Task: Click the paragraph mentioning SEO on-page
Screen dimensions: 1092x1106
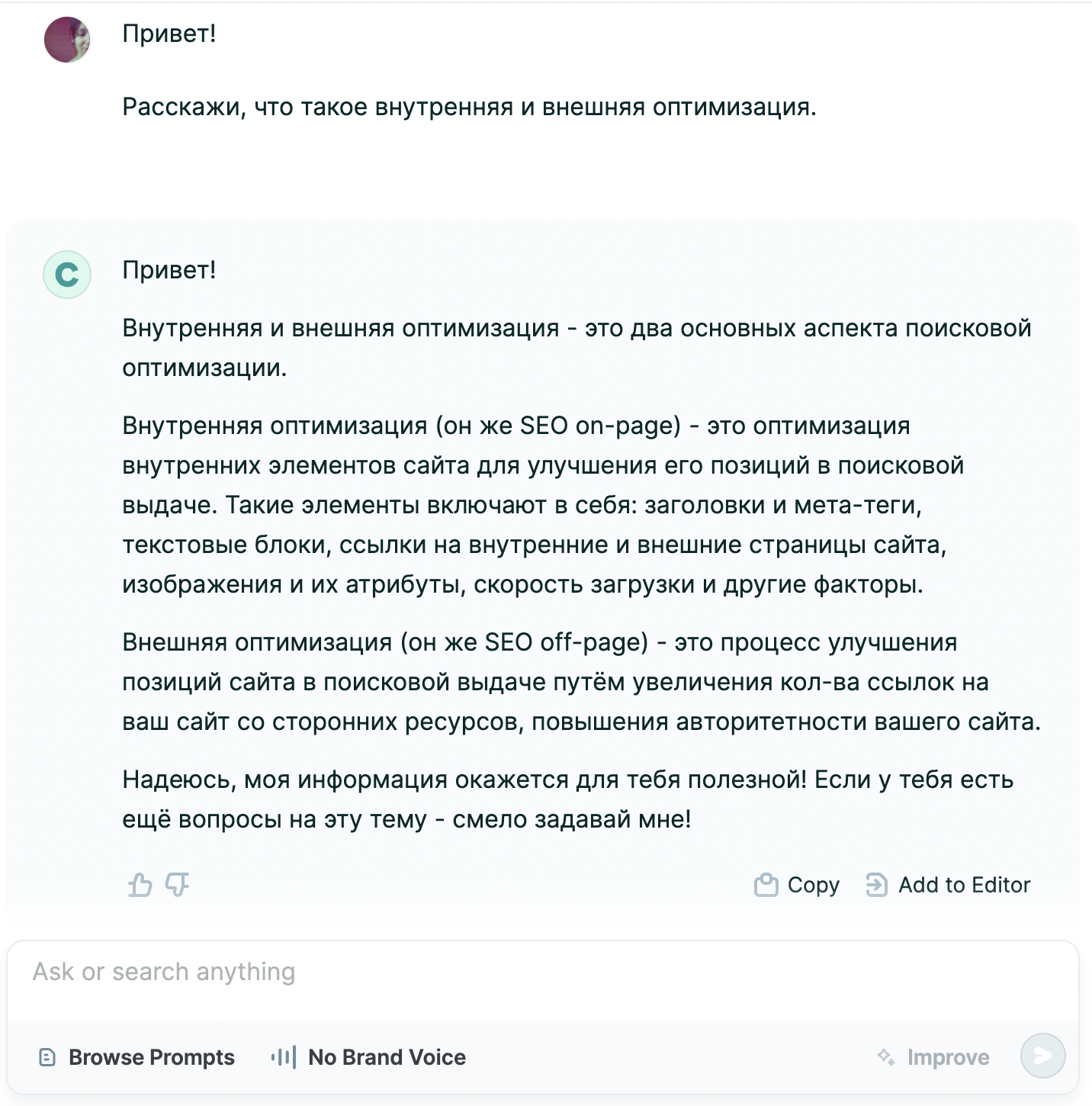Action: tap(534, 505)
